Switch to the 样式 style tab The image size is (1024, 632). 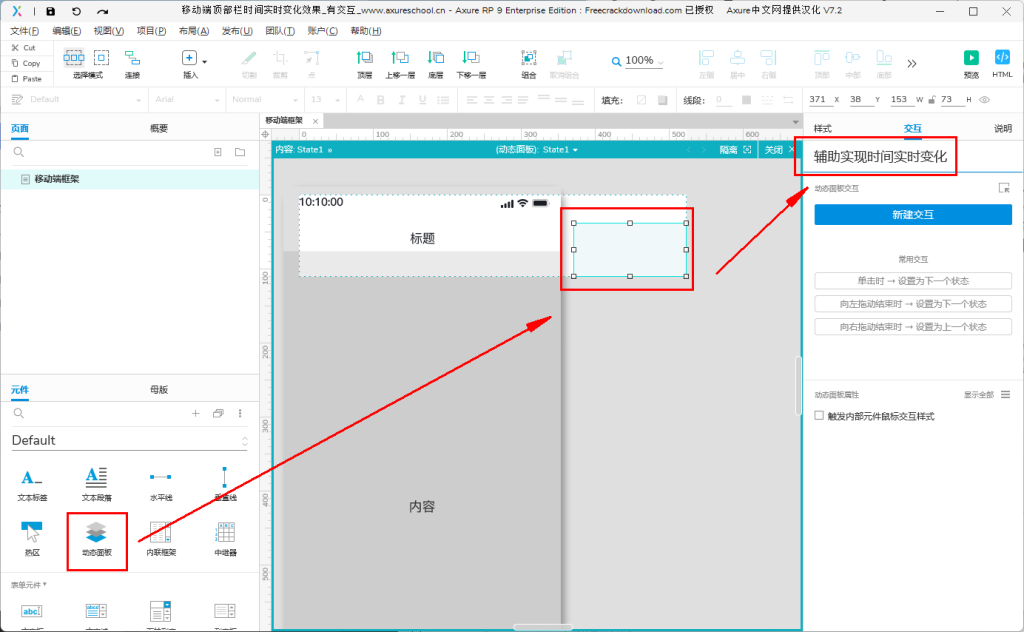822,128
